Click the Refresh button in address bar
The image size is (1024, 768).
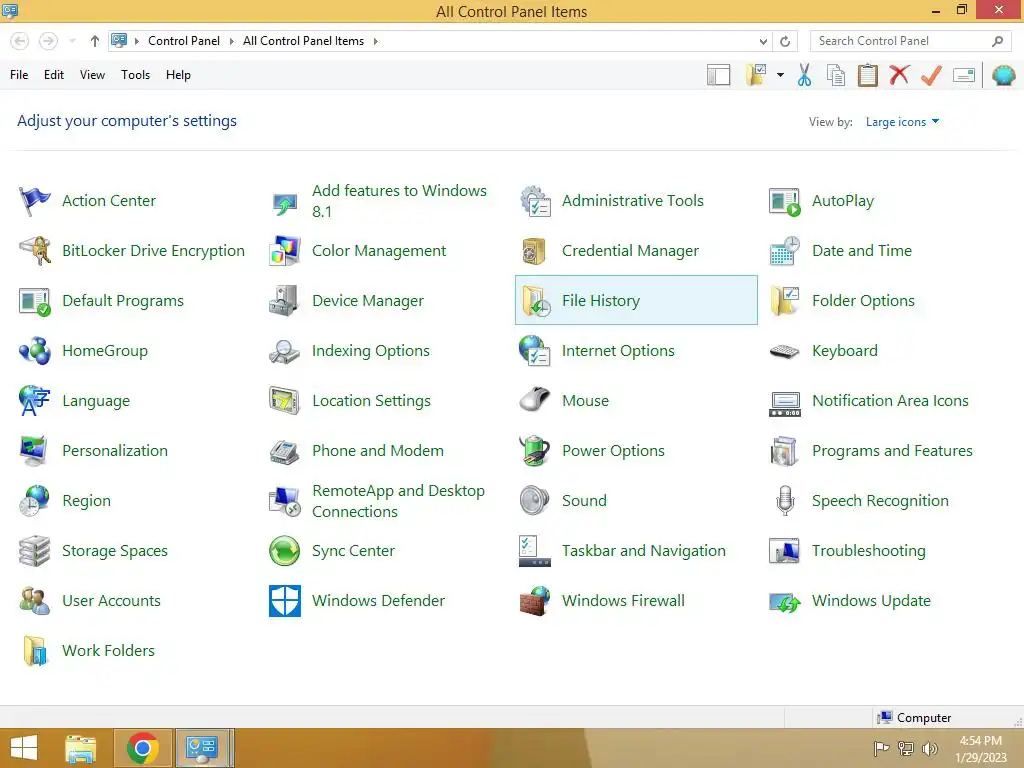point(785,41)
